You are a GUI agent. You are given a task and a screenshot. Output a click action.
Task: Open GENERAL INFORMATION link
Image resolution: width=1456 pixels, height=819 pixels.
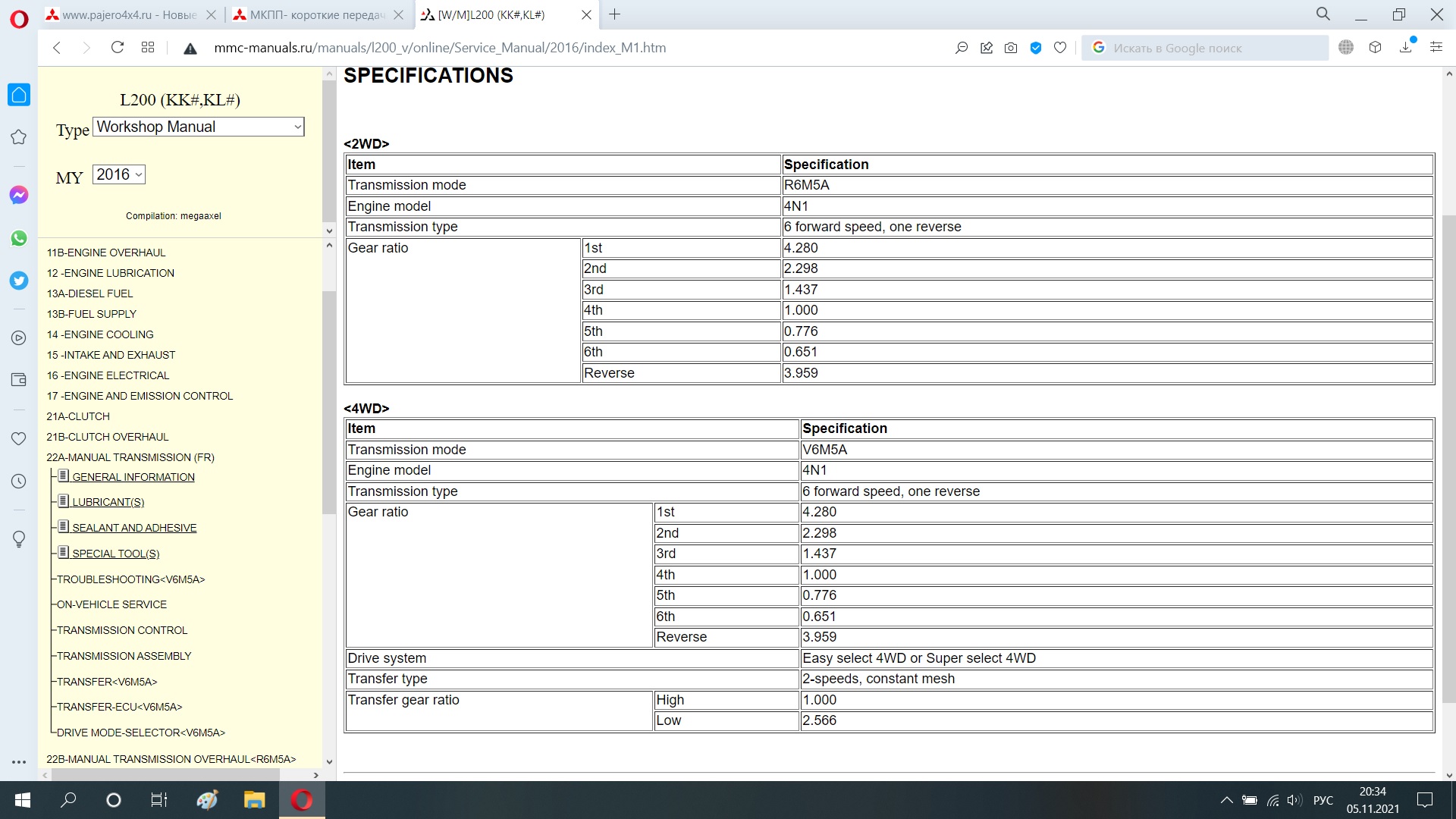(x=133, y=477)
